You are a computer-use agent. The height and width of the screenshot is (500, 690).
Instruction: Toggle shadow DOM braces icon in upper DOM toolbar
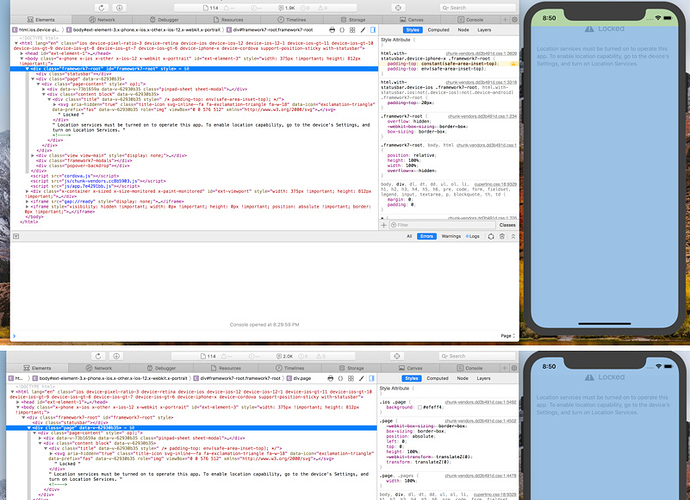tap(342, 29)
